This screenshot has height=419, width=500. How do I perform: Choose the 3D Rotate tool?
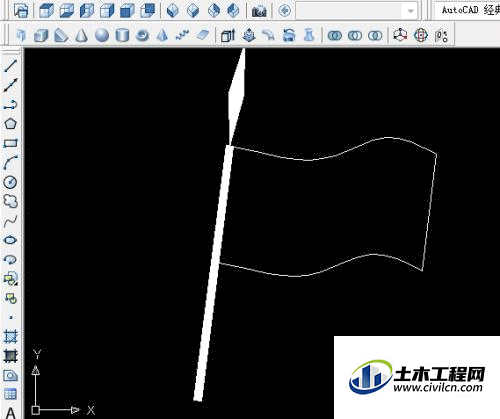tap(421, 35)
